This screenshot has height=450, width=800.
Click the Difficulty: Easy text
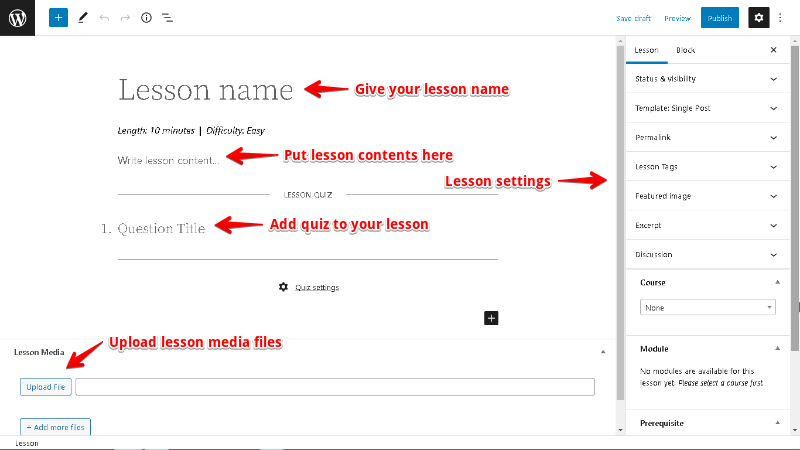pyautogui.click(x=235, y=131)
